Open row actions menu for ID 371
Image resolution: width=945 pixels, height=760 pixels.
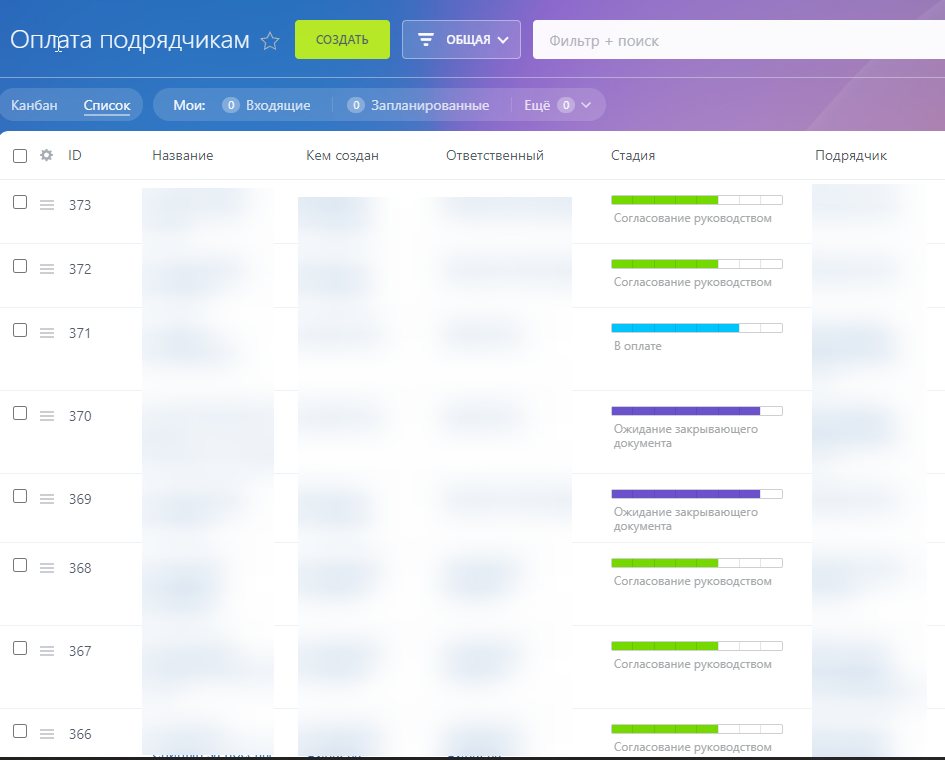coord(46,333)
